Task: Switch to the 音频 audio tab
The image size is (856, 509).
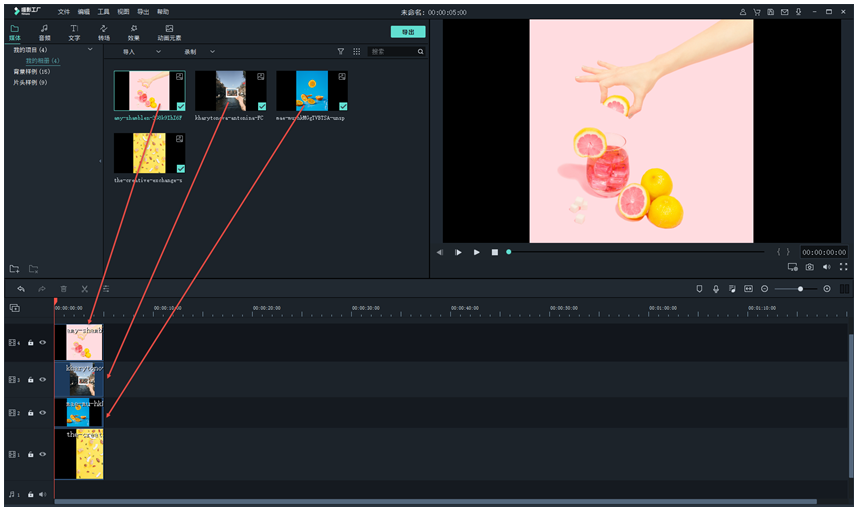Action: [44, 32]
